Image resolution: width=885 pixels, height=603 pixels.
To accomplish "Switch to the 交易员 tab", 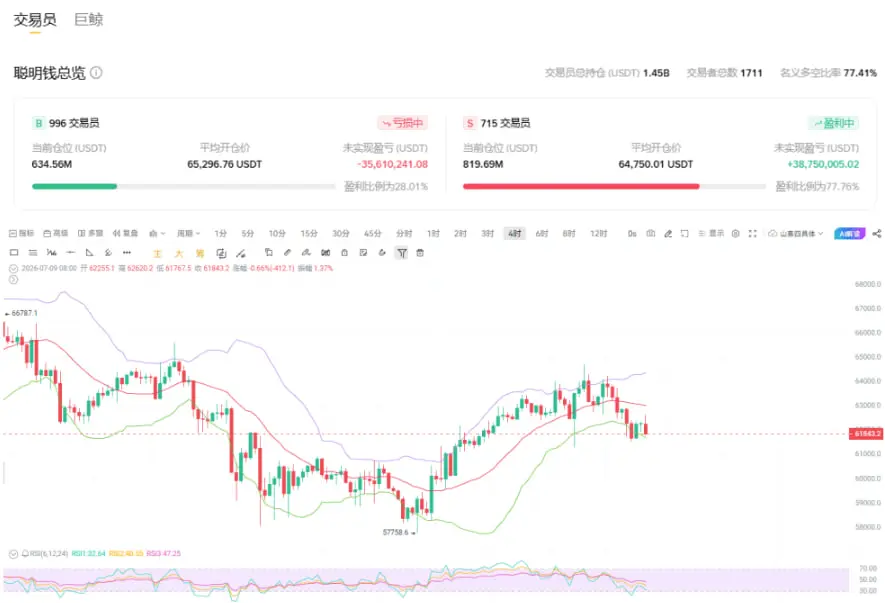I will (35, 20).
